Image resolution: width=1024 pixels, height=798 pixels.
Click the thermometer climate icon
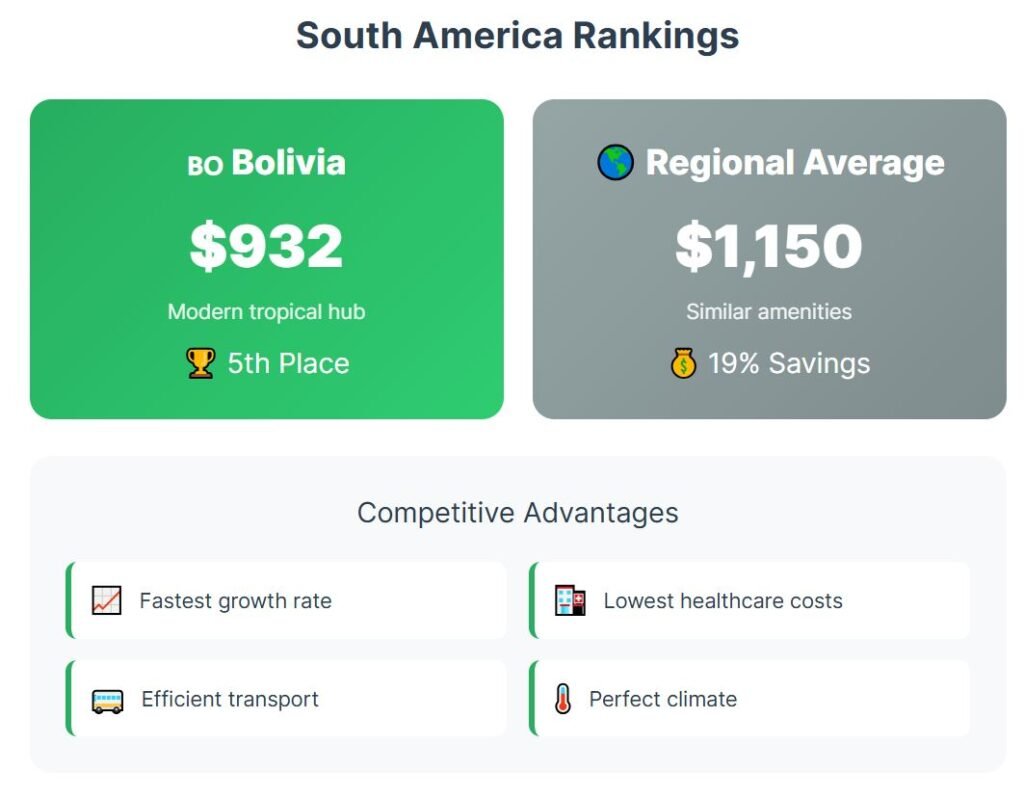click(563, 699)
